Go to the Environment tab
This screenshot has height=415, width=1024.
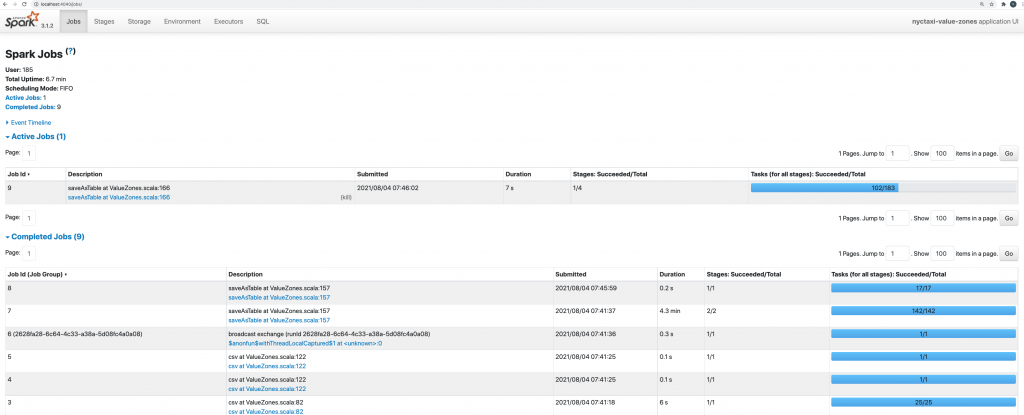[182, 22]
